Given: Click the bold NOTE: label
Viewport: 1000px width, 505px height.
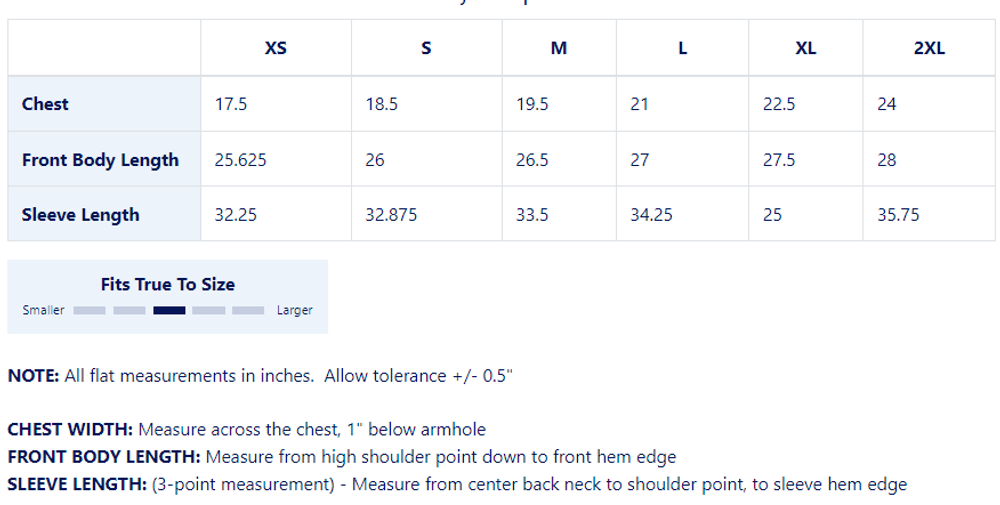Looking at the screenshot, I should (33, 376).
